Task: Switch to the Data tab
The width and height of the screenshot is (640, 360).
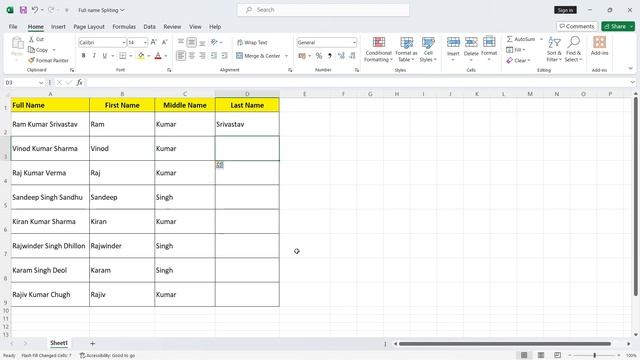Action: tap(149, 27)
